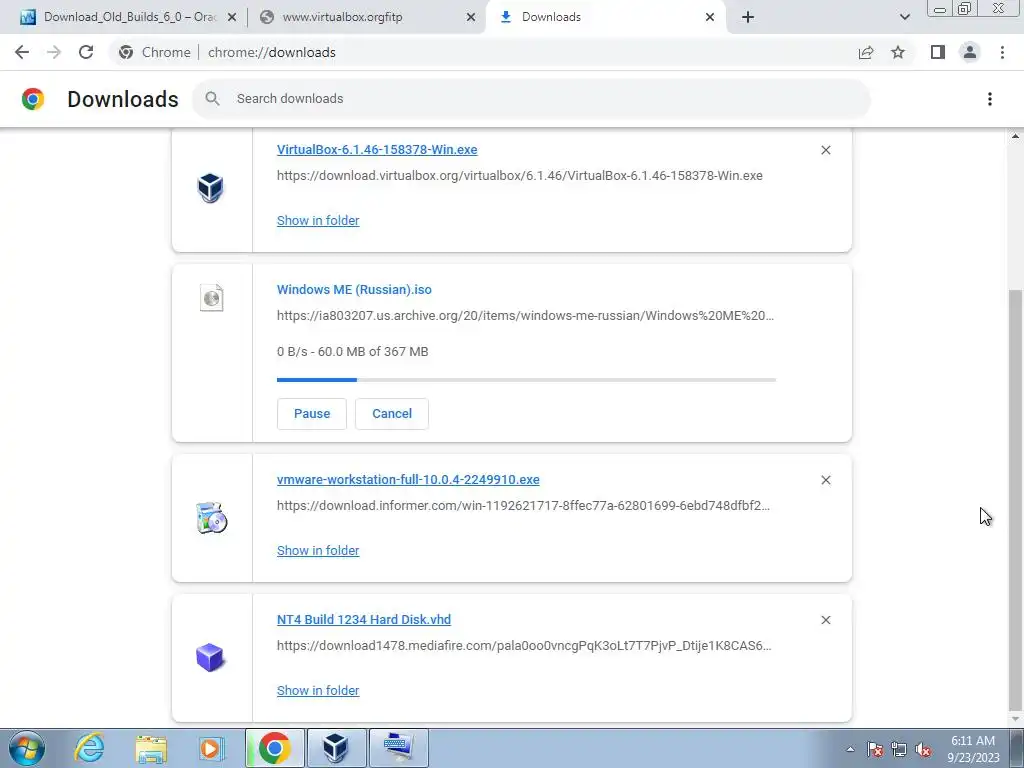Image resolution: width=1024 pixels, height=768 pixels.
Task: Remove NT4 Build 1234 entry from list
Action: coord(826,620)
